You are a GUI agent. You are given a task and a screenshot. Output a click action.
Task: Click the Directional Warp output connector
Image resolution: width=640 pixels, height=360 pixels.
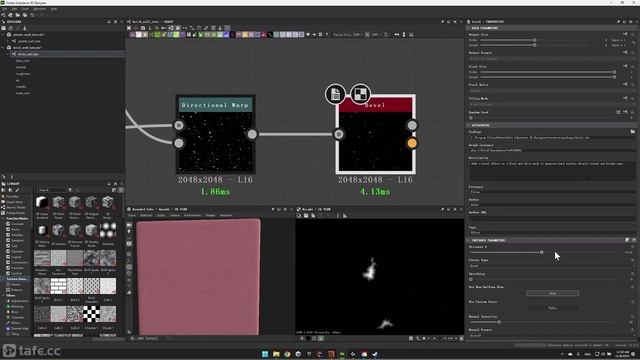click(x=252, y=134)
